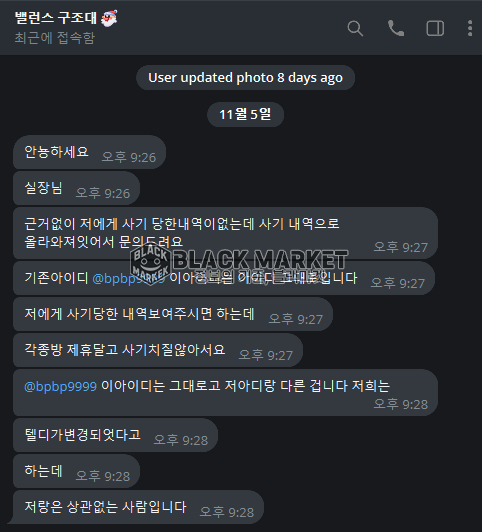
Task: Click the 11월 5일 date badge
Action: pyautogui.click(x=245, y=114)
